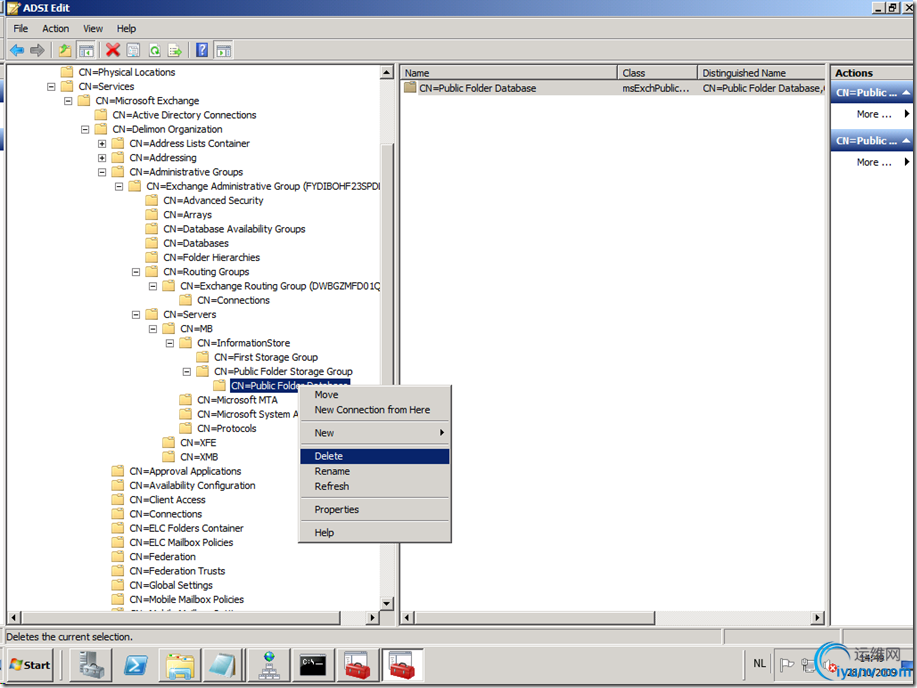Select the CN=Client Access tree node
Viewport: 917px width, 688px height.
(x=167, y=500)
